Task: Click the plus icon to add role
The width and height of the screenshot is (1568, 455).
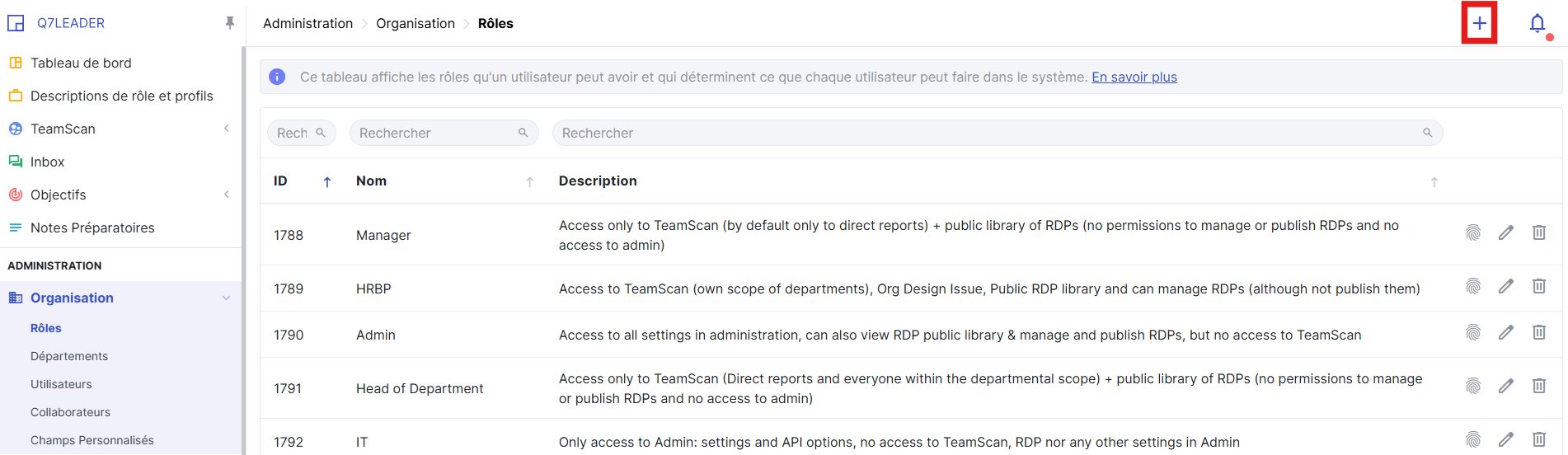Action: [1479, 24]
